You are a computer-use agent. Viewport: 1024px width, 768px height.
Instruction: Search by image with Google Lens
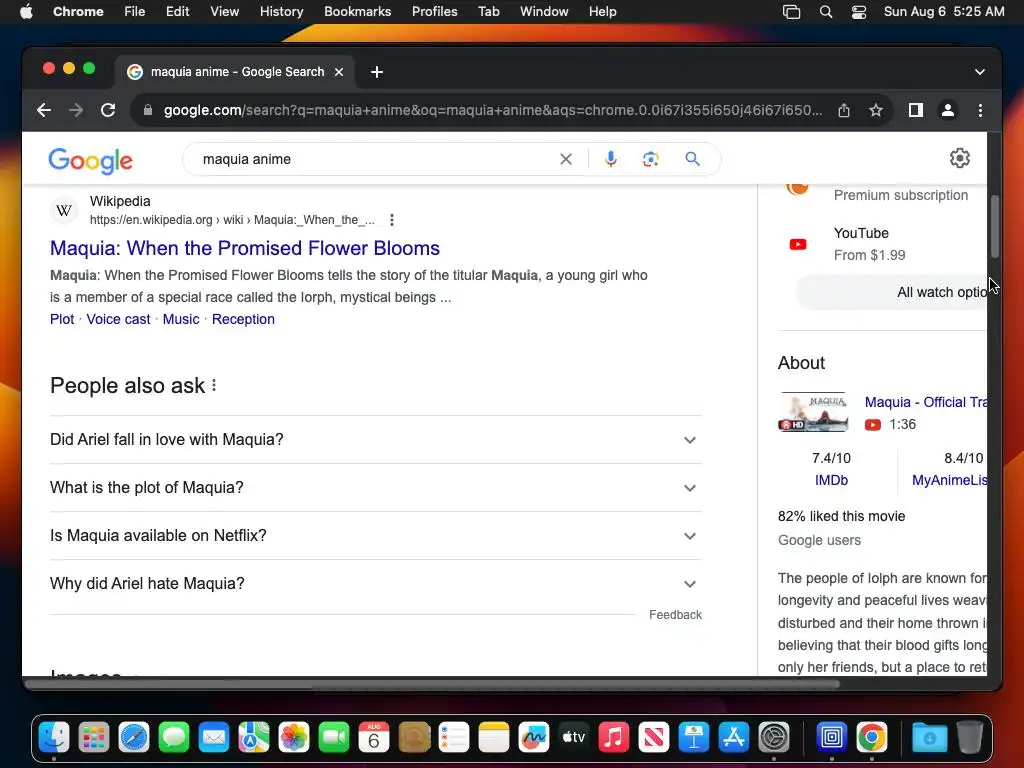pyautogui.click(x=650, y=159)
